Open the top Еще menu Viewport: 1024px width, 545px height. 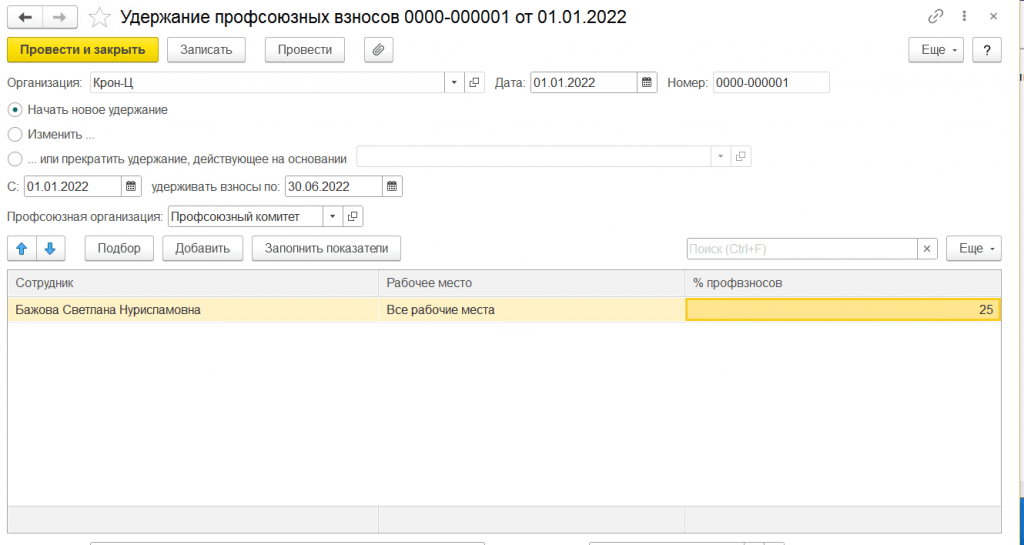936,50
